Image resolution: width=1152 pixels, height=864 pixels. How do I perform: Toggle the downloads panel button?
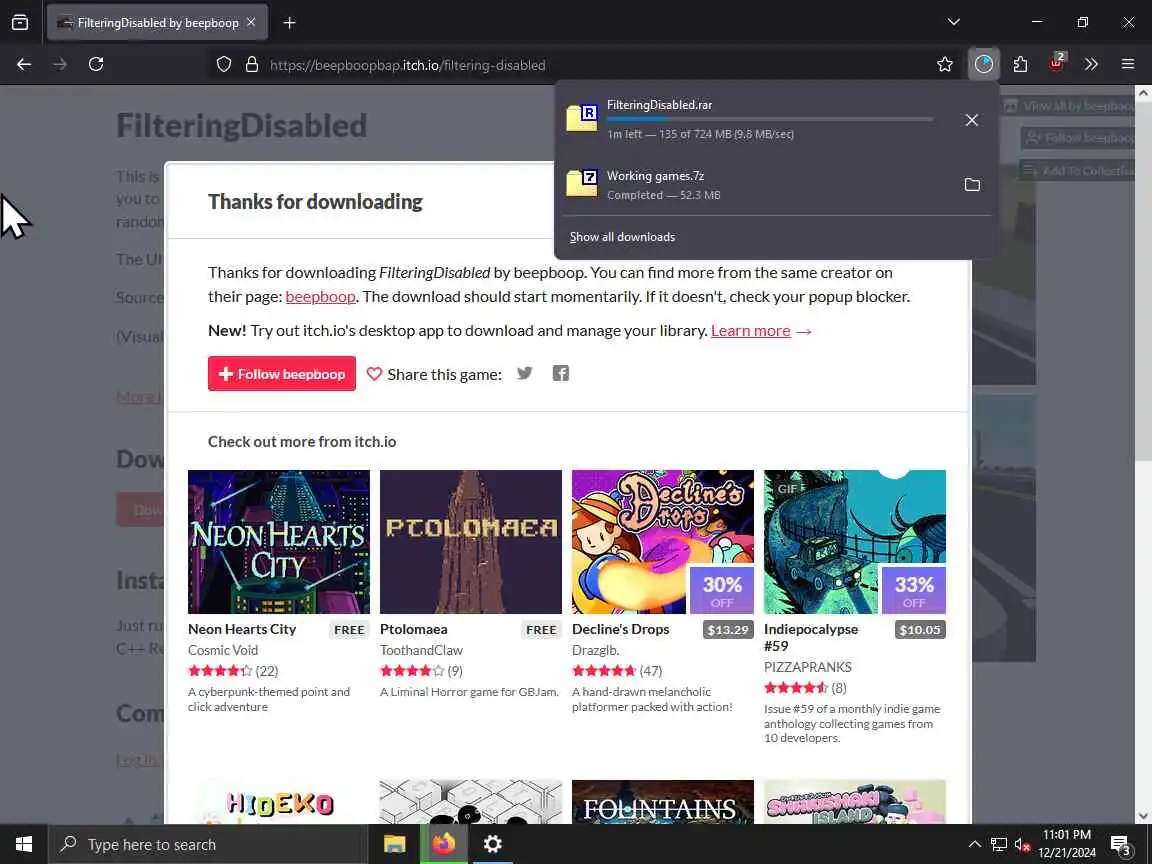pos(983,65)
